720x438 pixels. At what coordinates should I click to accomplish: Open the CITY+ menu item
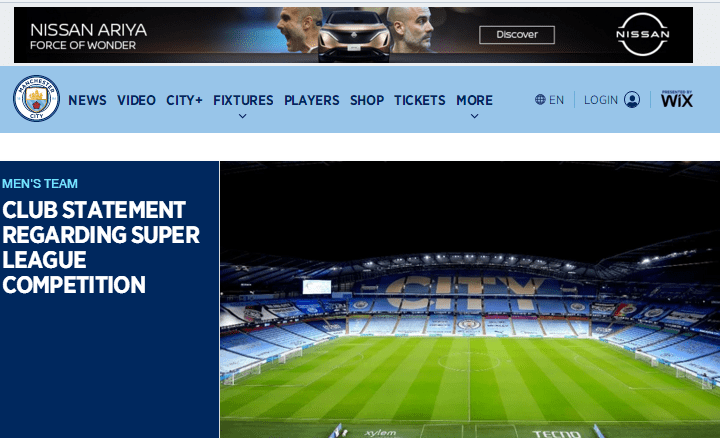click(184, 100)
